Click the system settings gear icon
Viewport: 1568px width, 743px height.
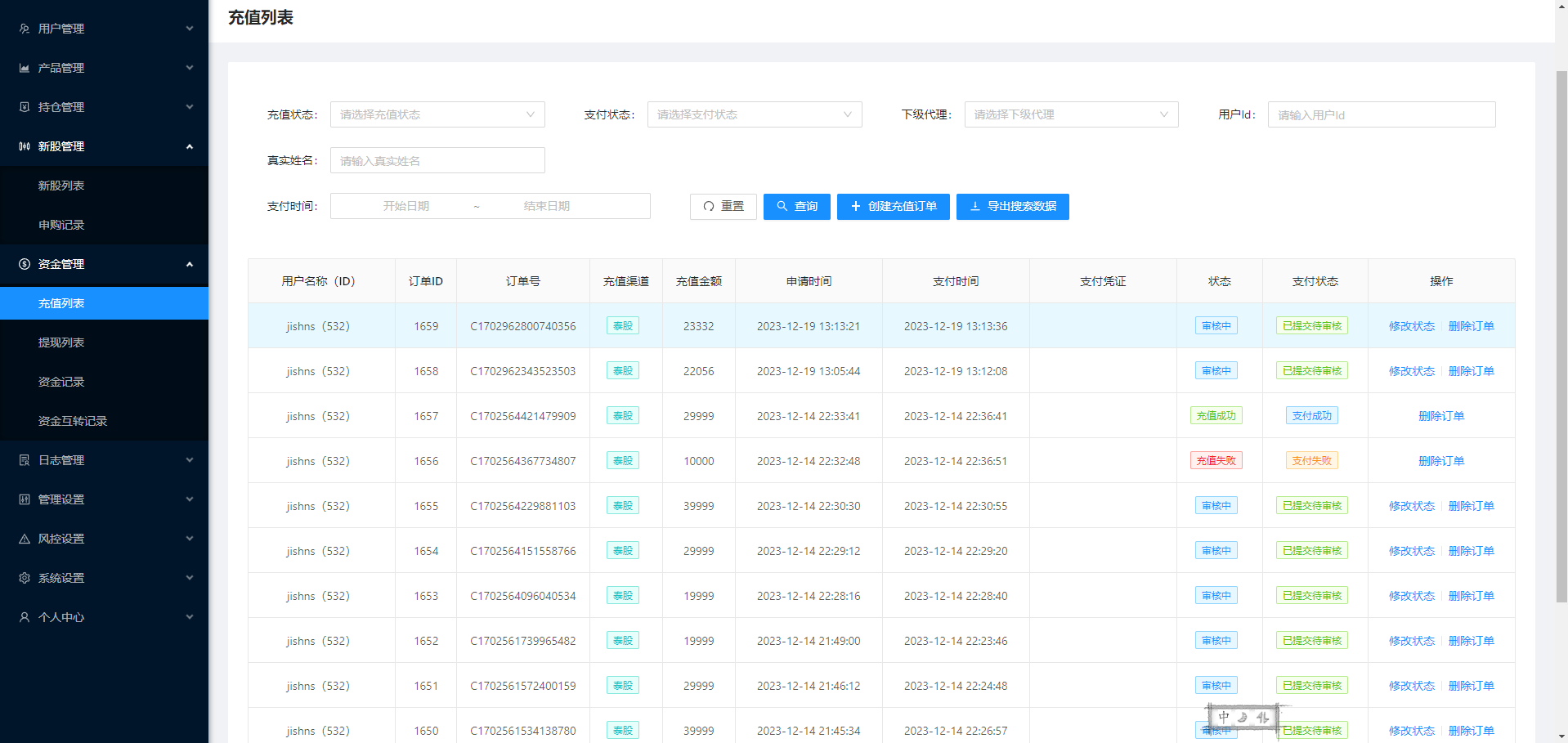pyautogui.click(x=25, y=578)
